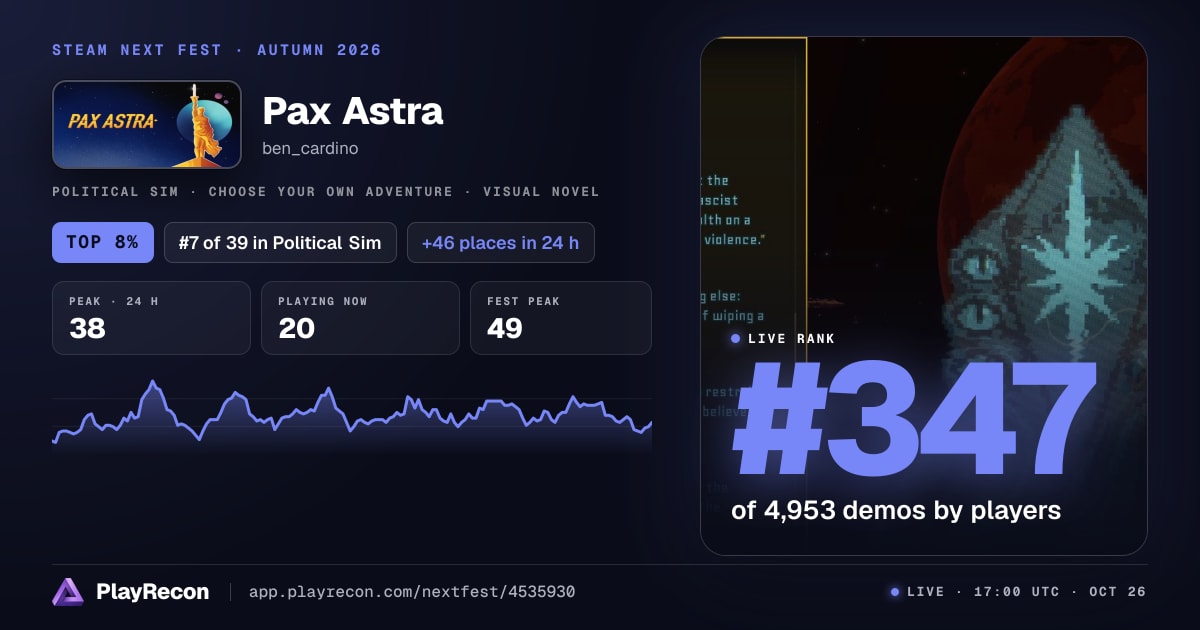Click the #347 live rank number

914,420
